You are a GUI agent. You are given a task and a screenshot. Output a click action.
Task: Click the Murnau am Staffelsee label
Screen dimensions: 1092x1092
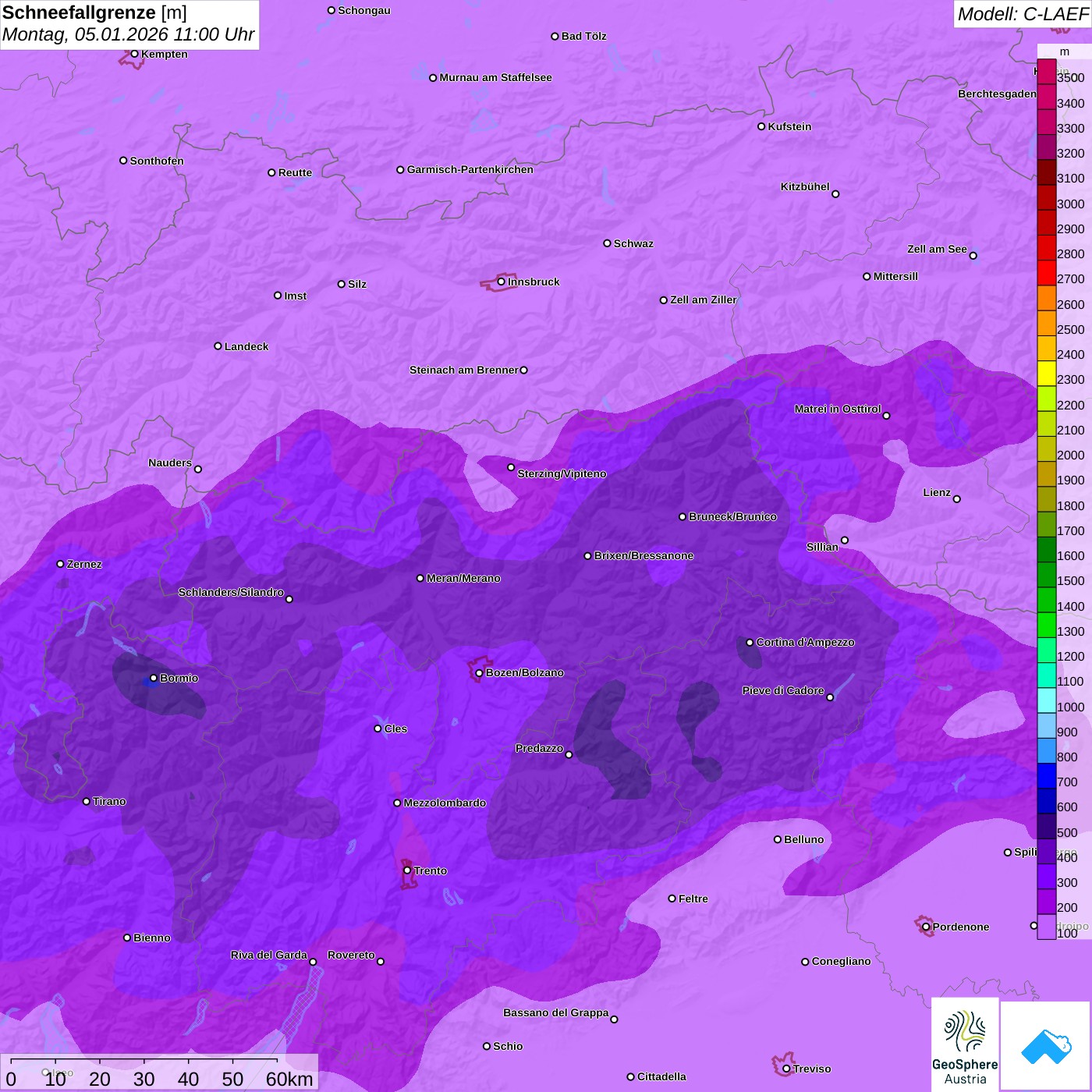click(x=495, y=77)
